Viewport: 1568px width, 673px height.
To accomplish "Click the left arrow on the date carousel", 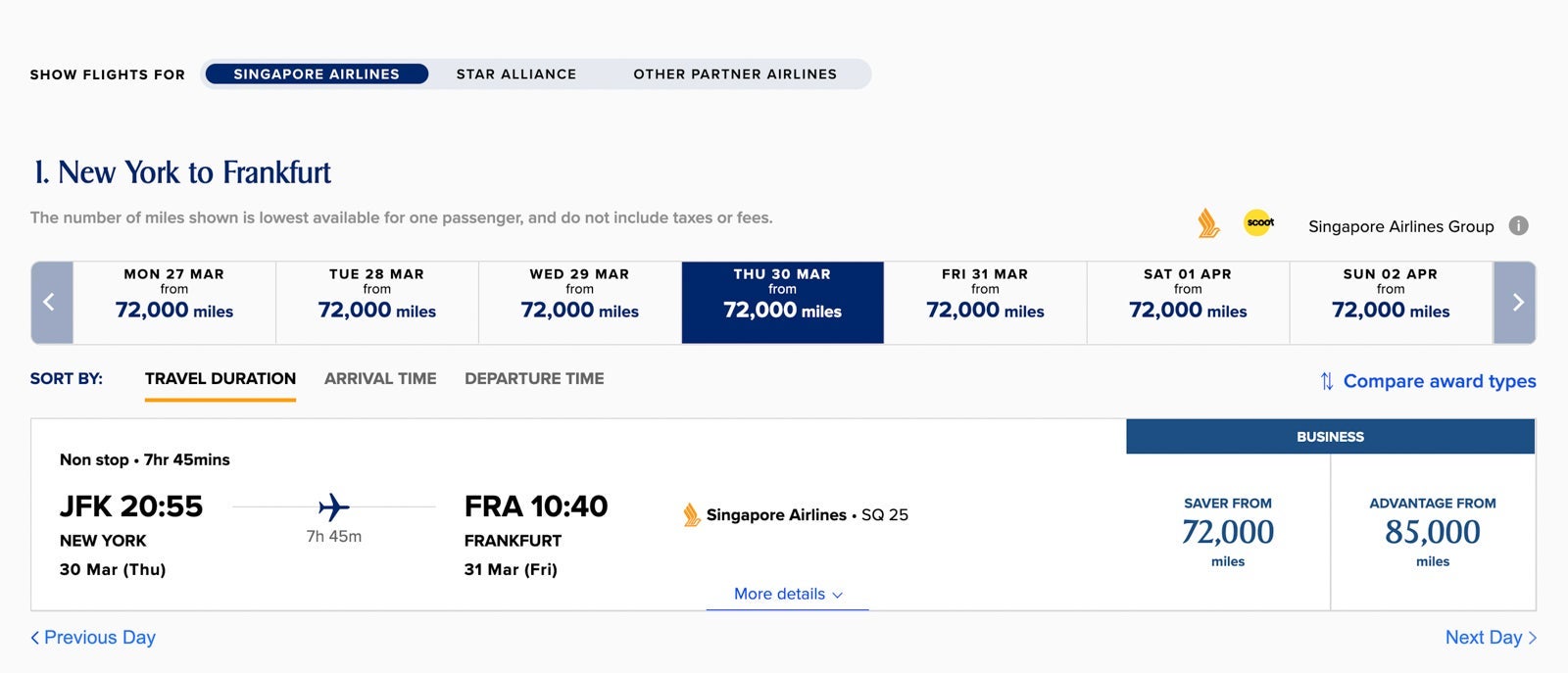I will [x=51, y=302].
